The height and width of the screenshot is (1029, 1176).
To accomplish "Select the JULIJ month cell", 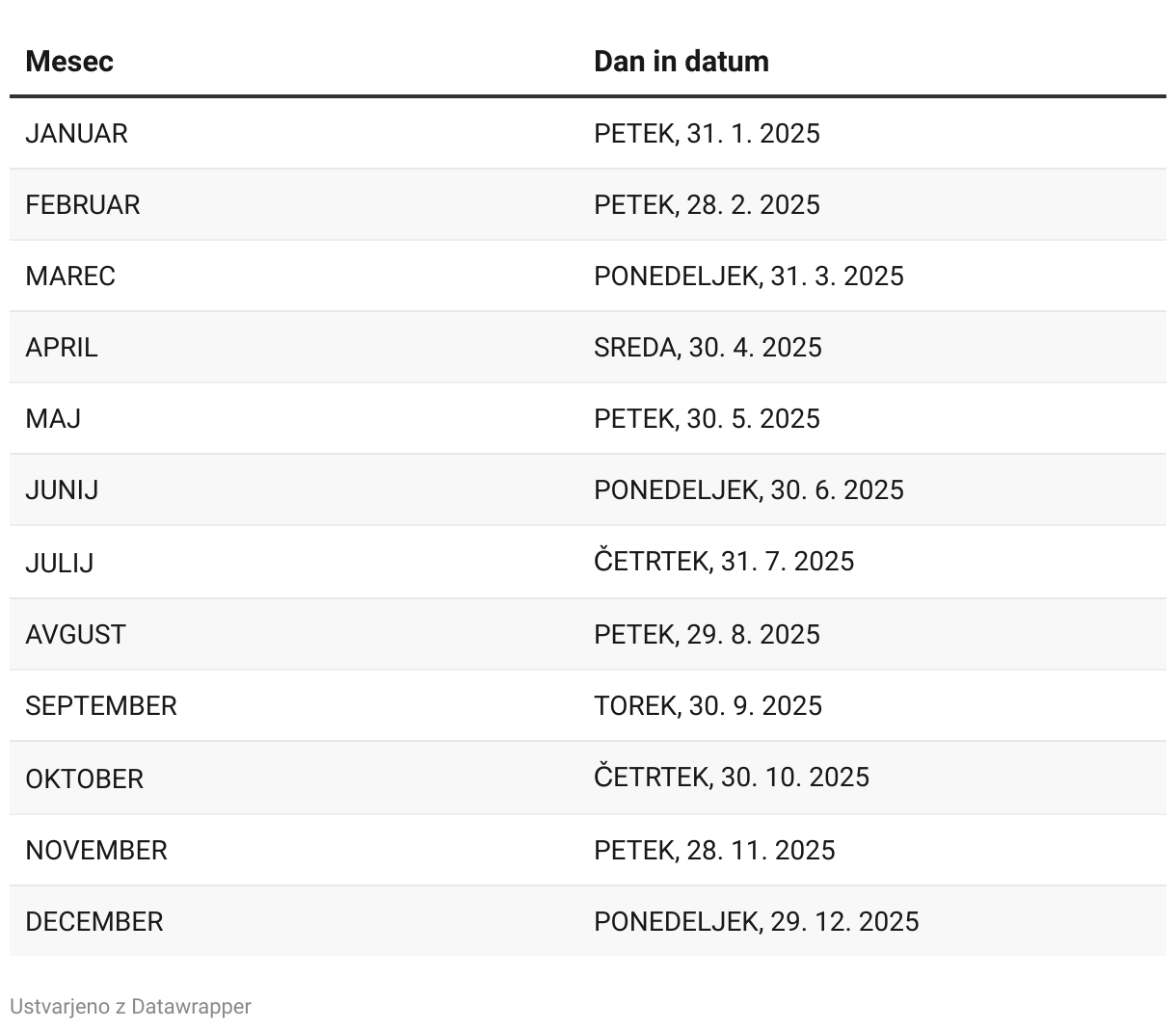I will pyautogui.click(x=60, y=562).
